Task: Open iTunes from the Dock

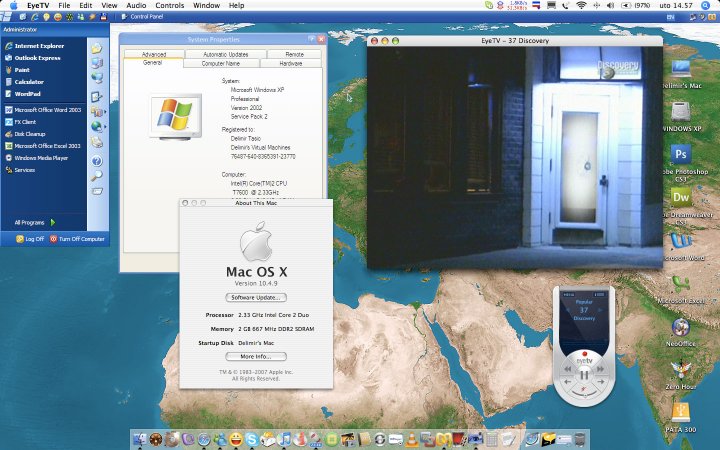Action: (x=284, y=439)
